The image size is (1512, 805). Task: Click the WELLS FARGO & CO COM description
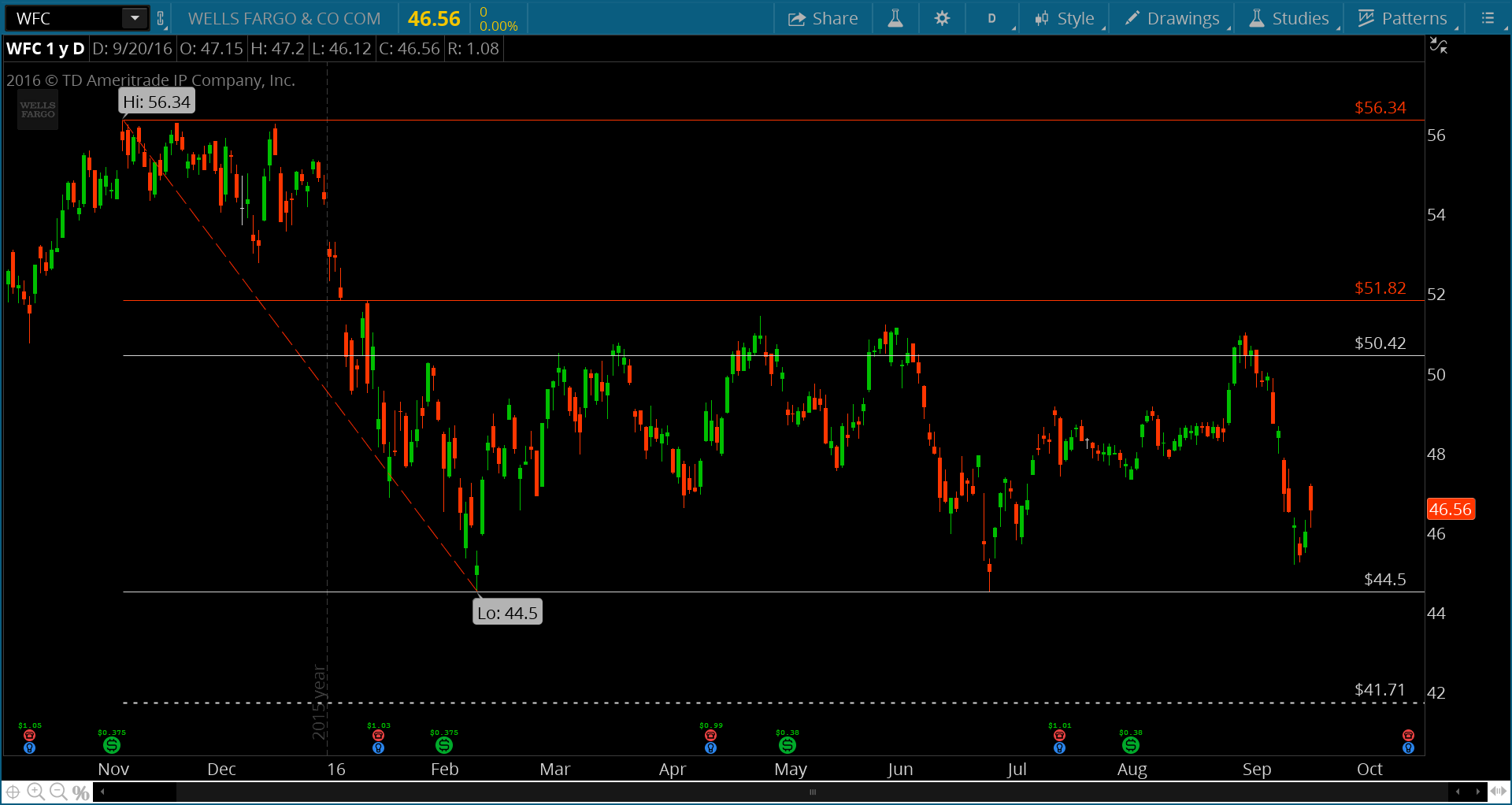(284, 18)
